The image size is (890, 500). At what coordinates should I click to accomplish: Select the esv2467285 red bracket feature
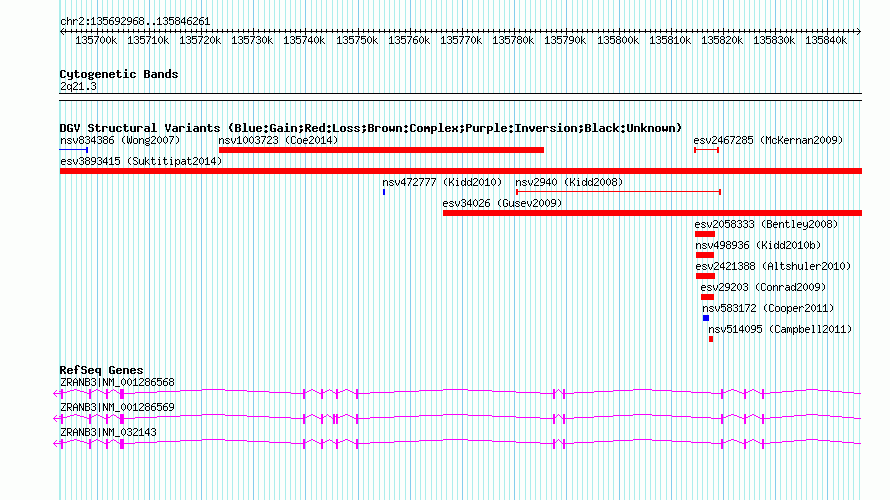click(707, 150)
